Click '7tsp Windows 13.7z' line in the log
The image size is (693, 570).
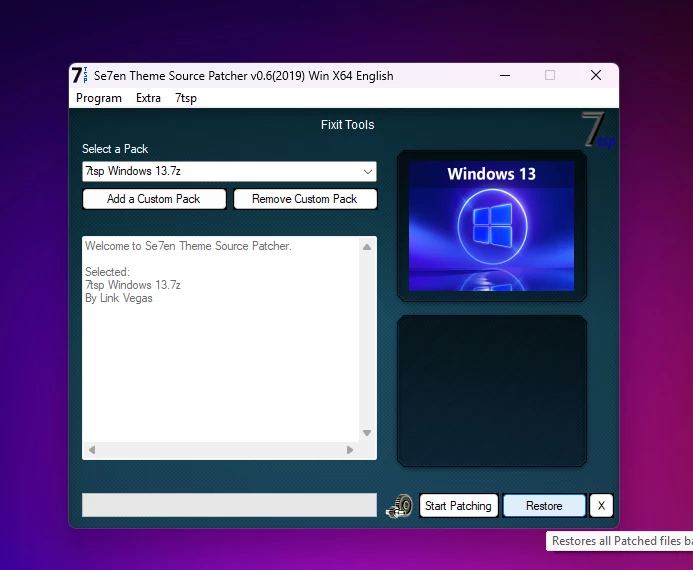[133, 285]
